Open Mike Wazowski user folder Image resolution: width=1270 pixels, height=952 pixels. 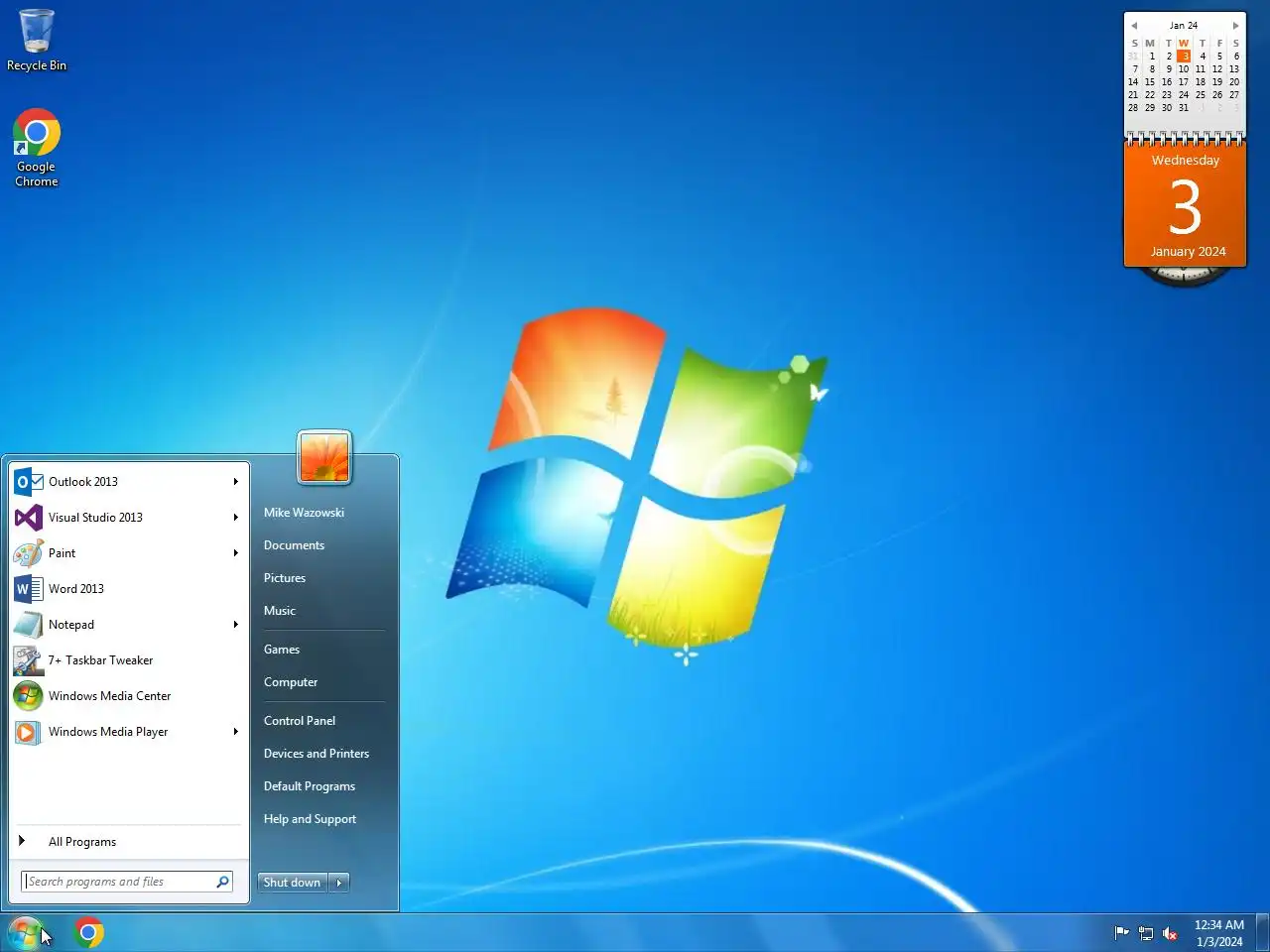pyautogui.click(x=304, y=513)
